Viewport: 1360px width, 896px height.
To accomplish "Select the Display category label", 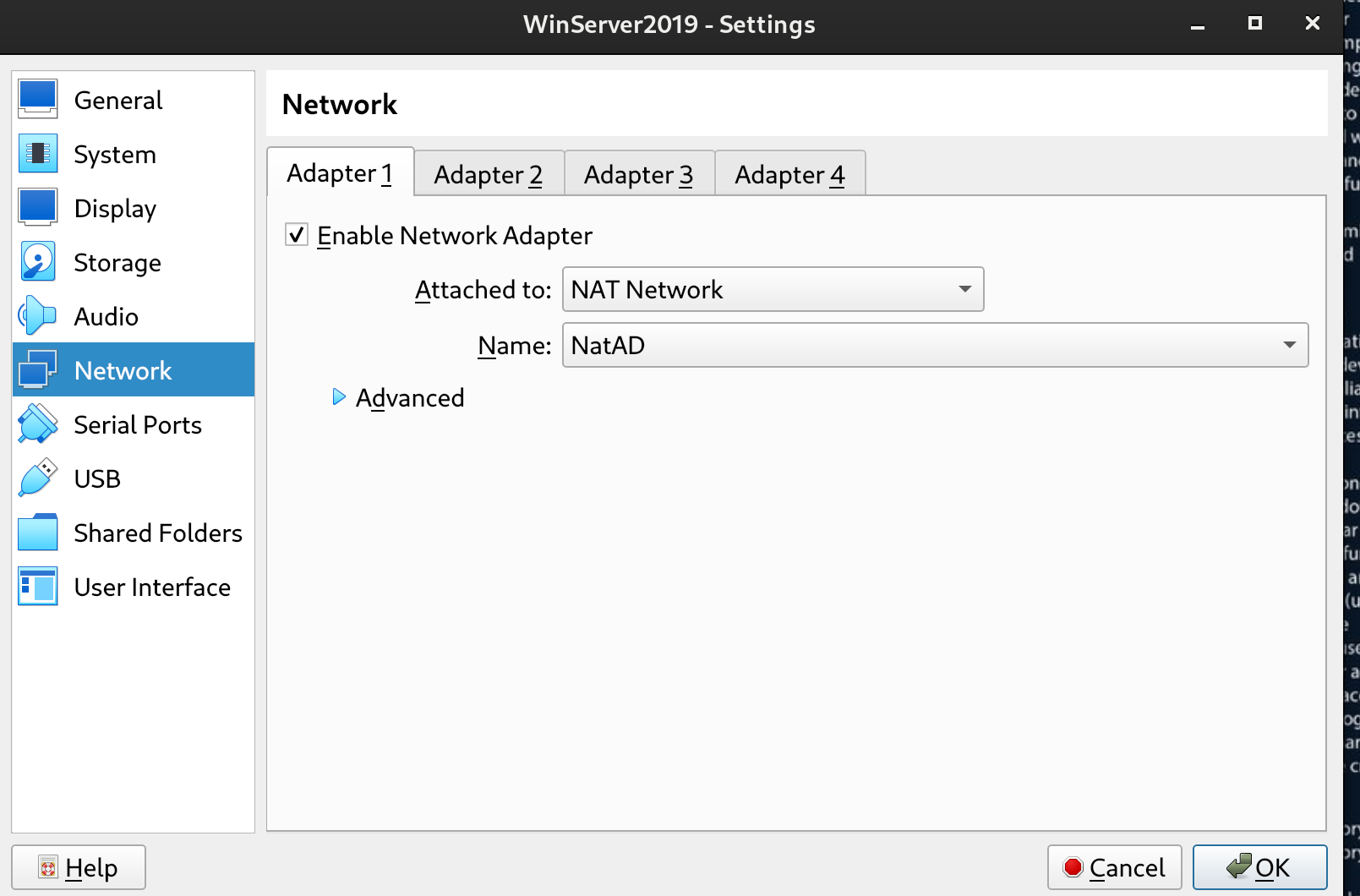I will [115, 209].
